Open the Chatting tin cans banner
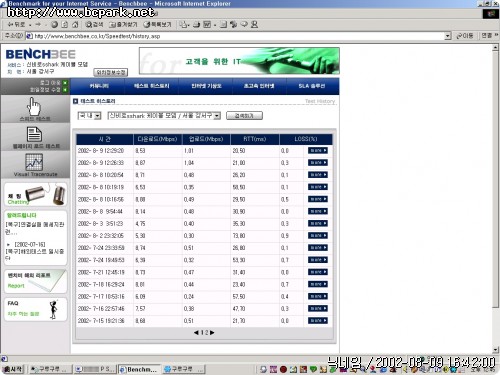The height and width of the screenshot is (375, 500). coord(35,194)
